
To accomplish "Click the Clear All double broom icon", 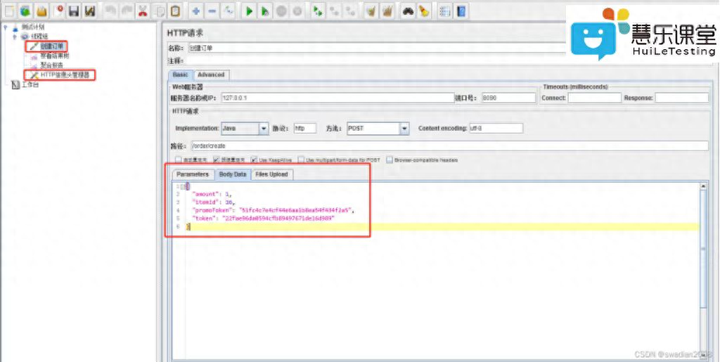I will click(x=387, y=11).
